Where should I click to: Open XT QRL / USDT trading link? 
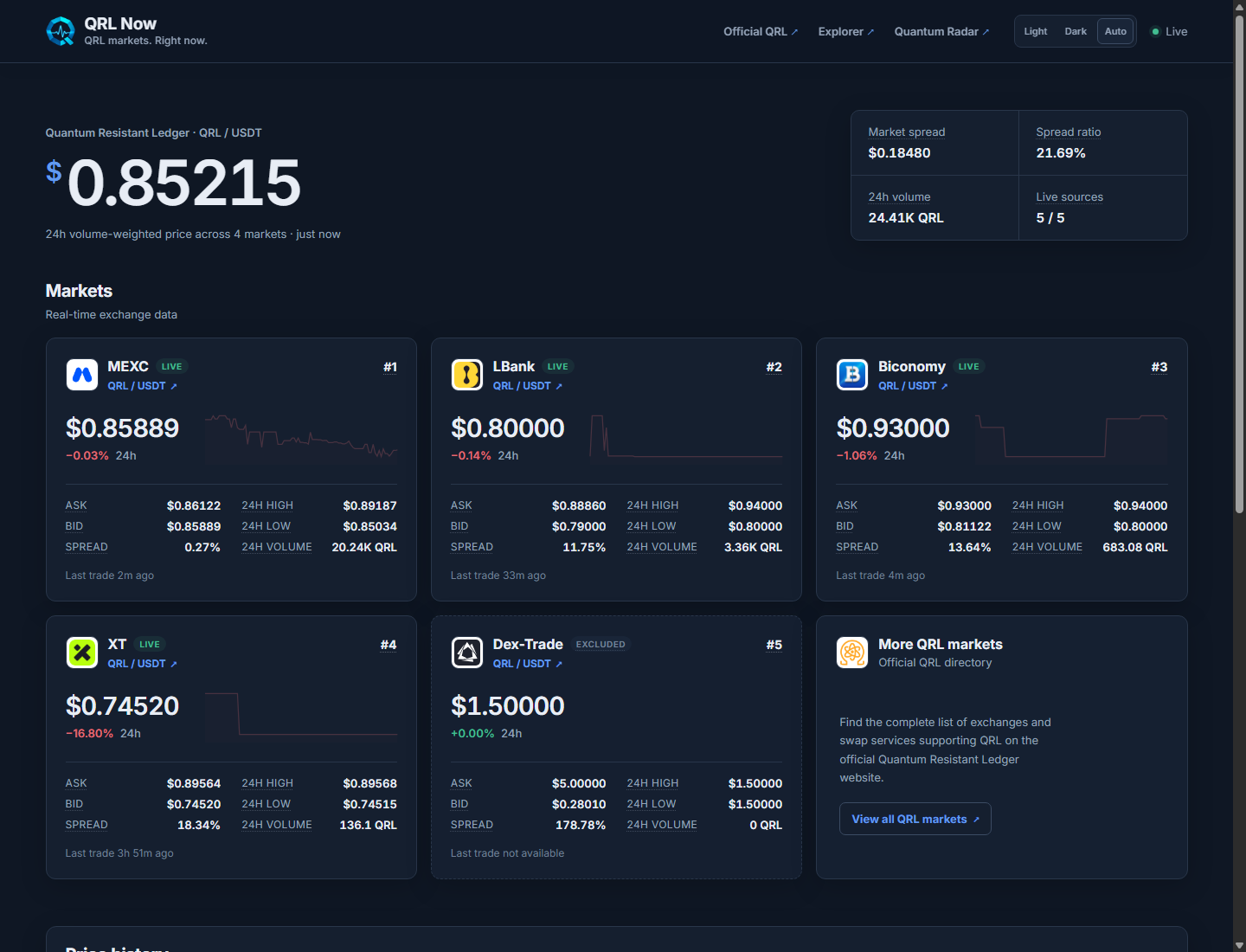(142, 664)
